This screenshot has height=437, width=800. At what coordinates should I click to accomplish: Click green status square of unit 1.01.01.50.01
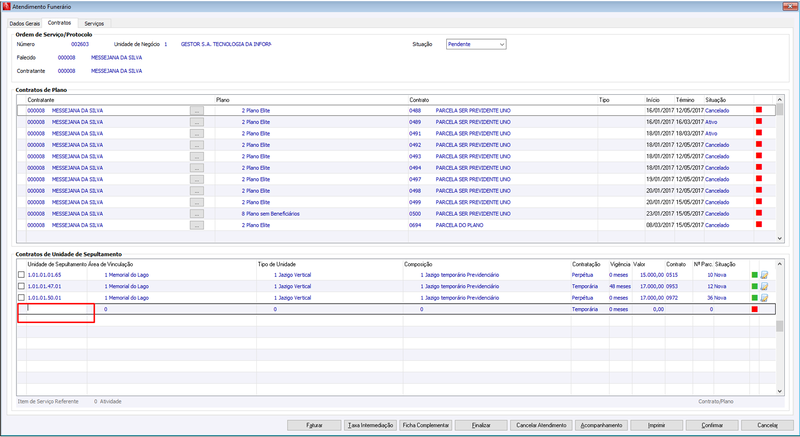pyautogui.click(x=755, y=298)
